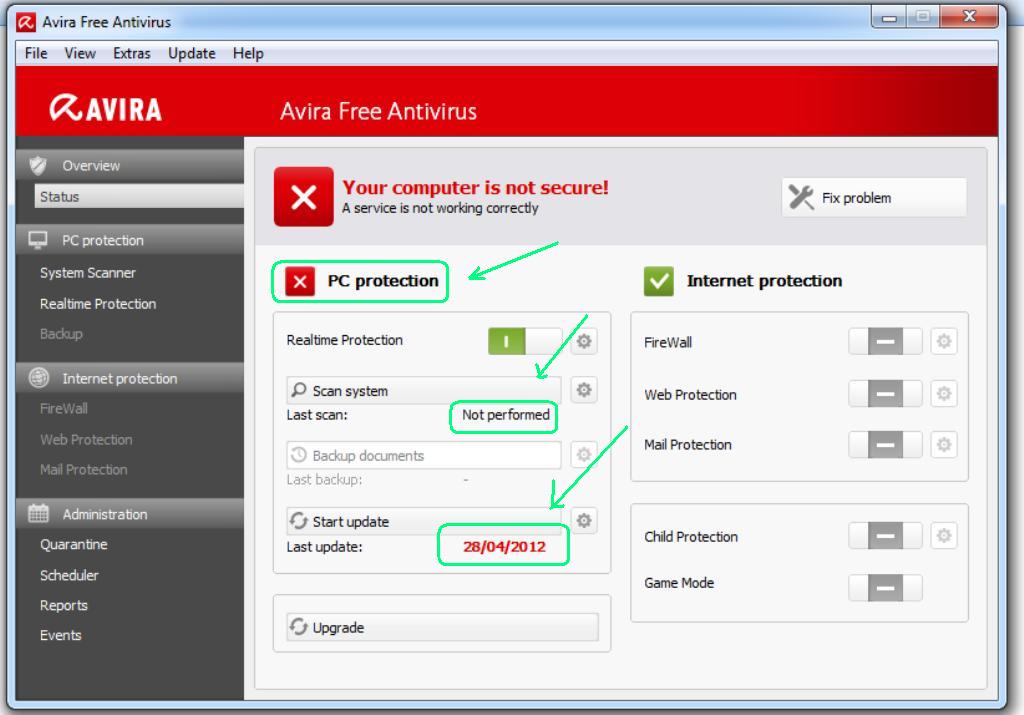Select Status in the sidebar
Screen dimensions: 1024x715
[139, 197]
